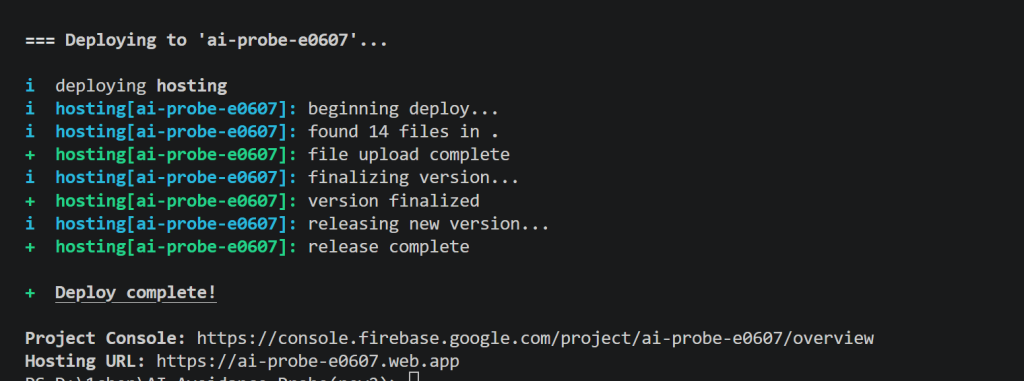The width and height of the screenshot is (1024, 381).
Task: Click the blue hosting tag on 'beginning deploy' line
Action: pos(176,108)
